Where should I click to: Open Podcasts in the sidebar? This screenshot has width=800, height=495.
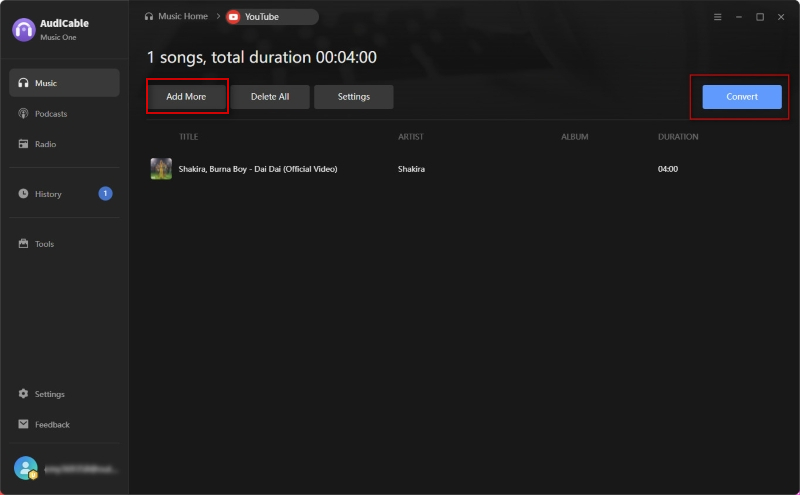(64, 113)
